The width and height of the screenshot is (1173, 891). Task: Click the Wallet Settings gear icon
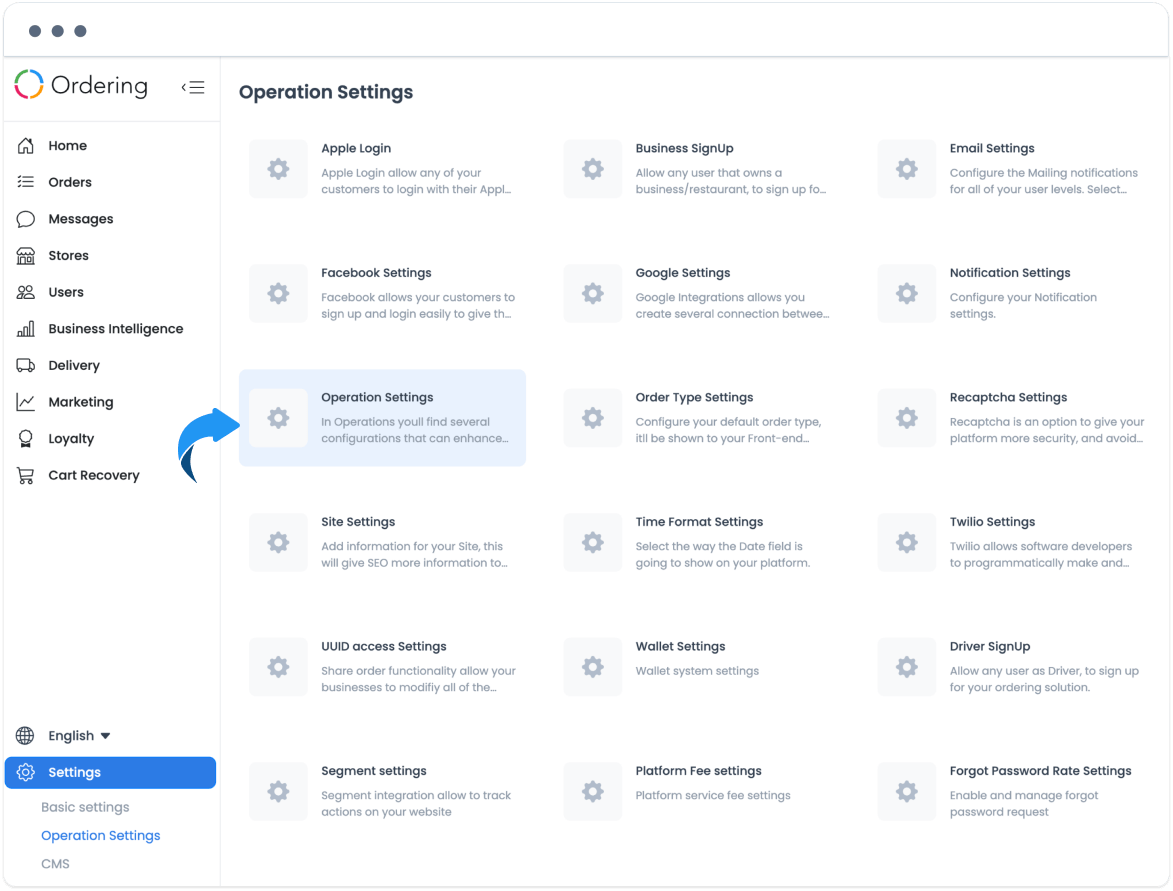coord(592,667)
